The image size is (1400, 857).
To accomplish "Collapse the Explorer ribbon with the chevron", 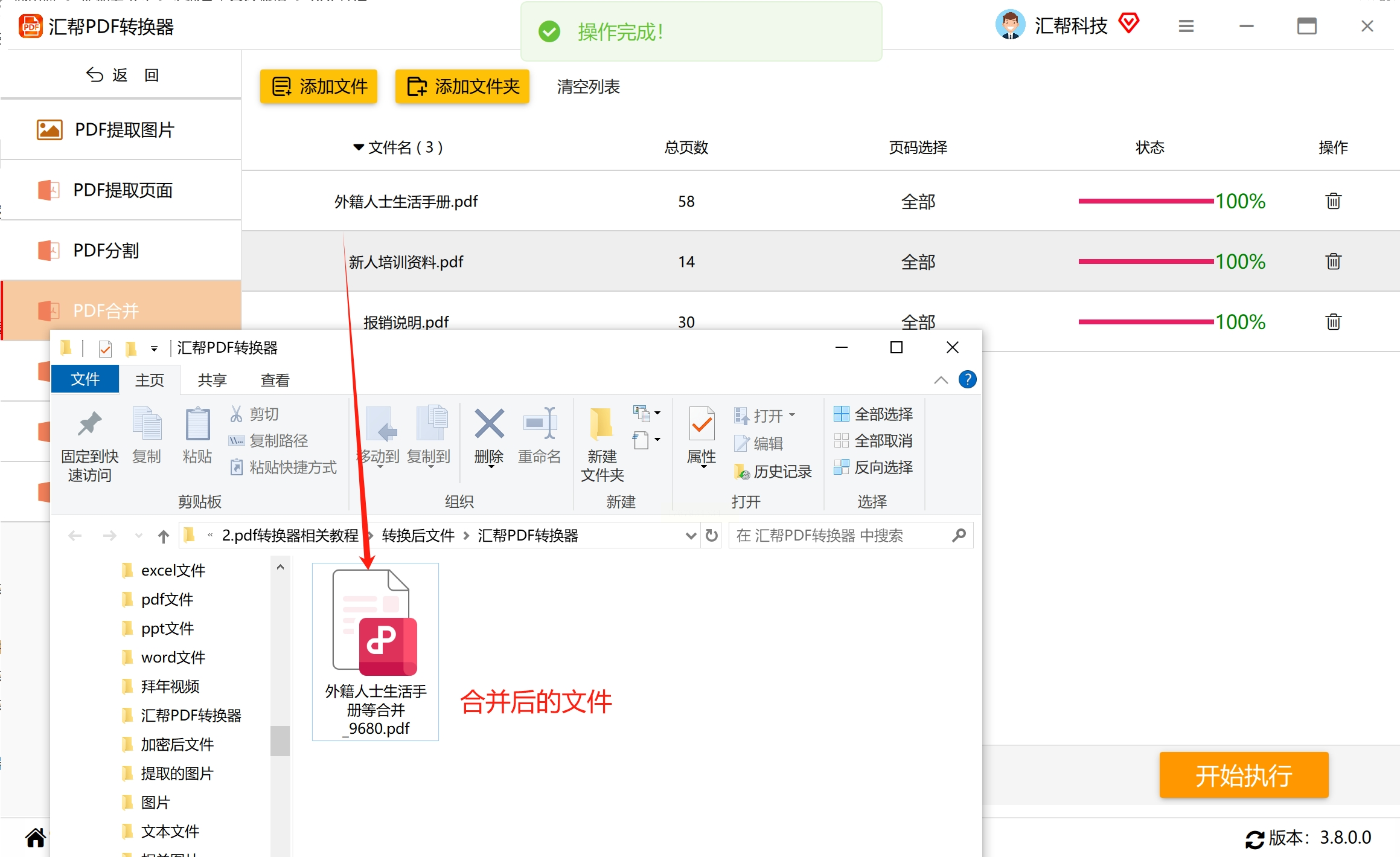I will pos(941,380).
